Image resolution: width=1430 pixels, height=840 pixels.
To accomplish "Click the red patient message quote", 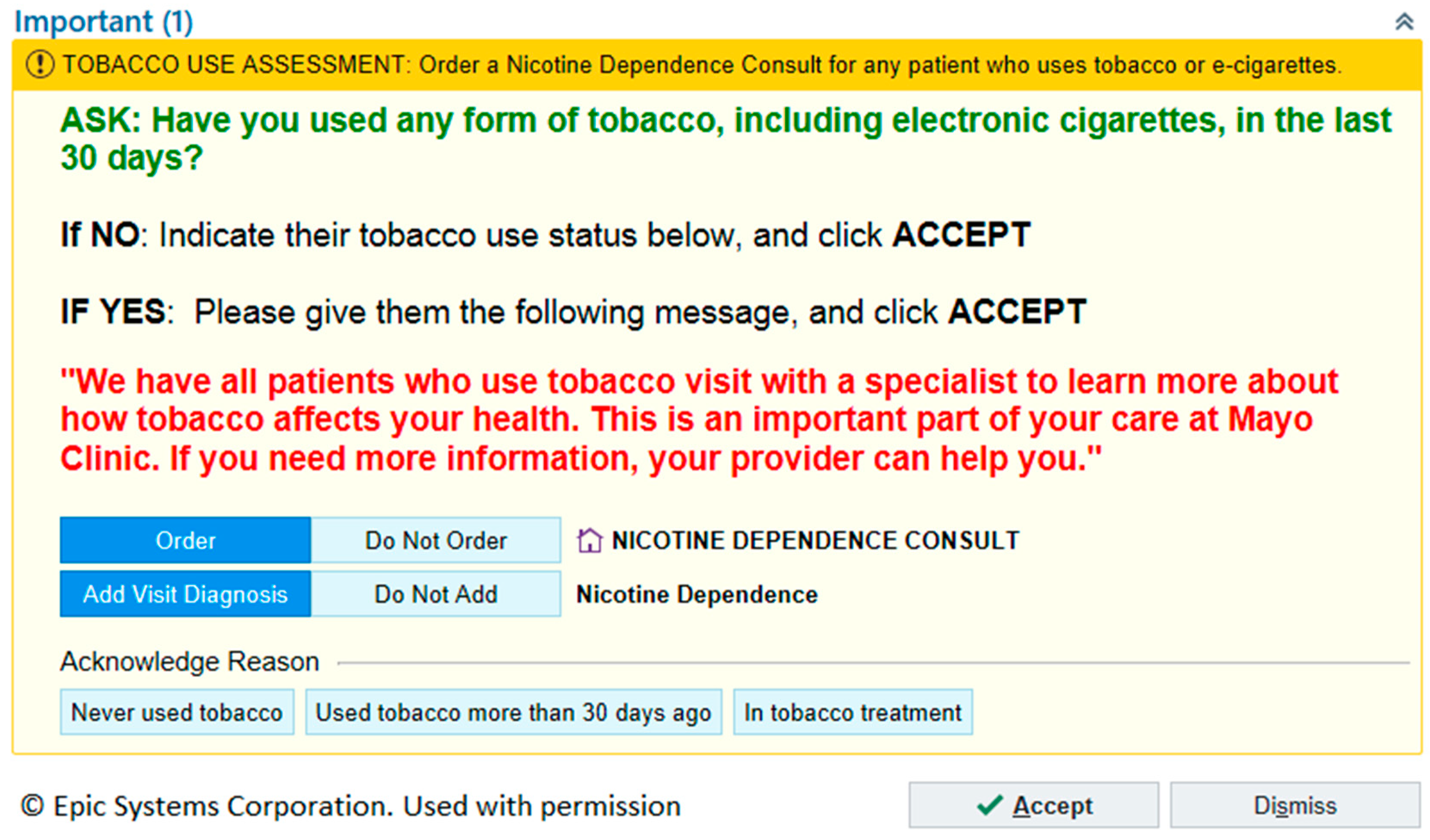I will click(x=698, y=420).
